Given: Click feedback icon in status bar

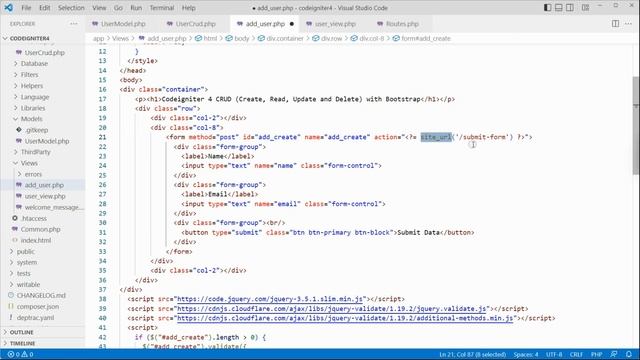Looking at the screenshot, I should click(614, 354).
